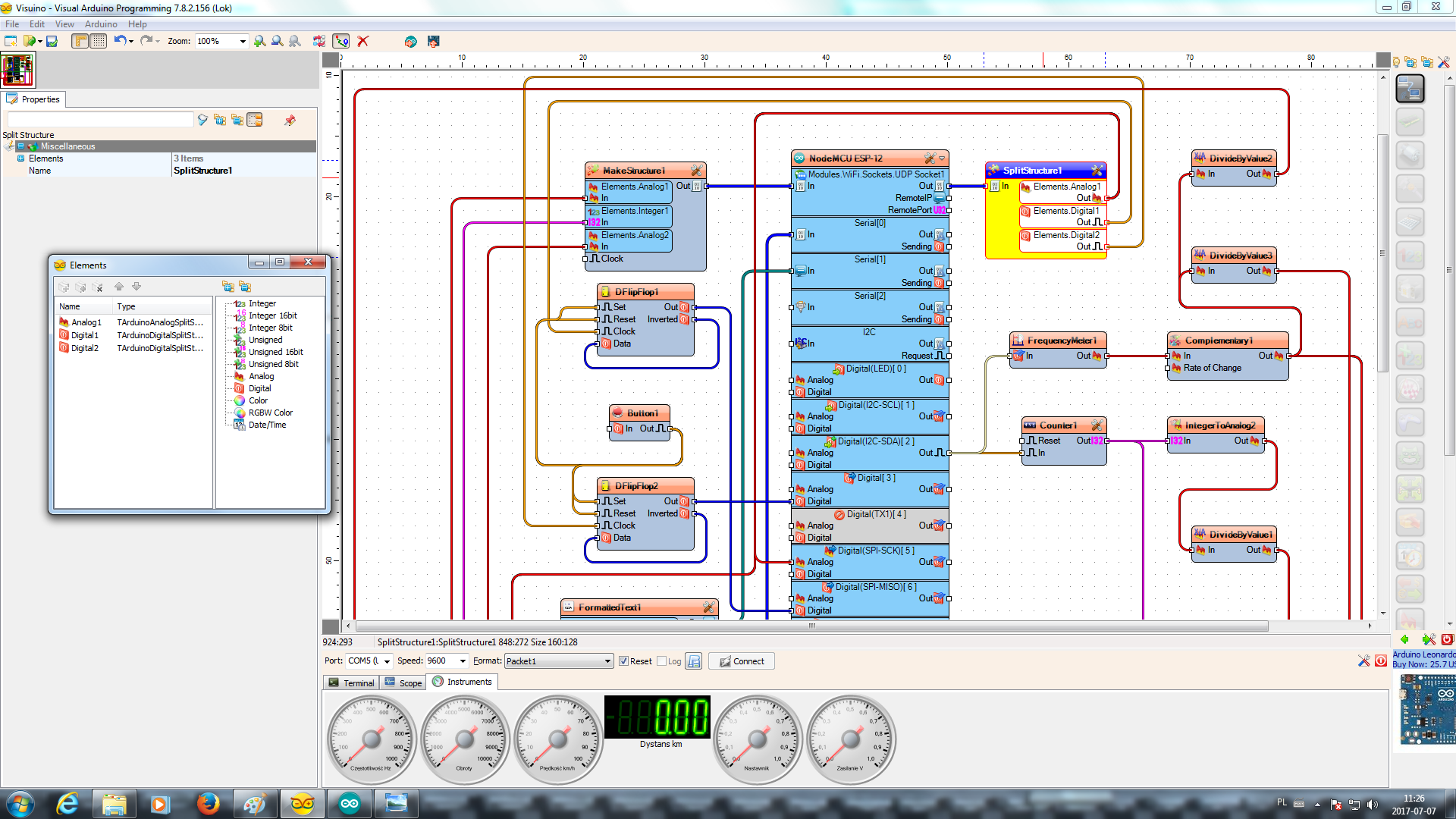Click the Name column header in Elements
Image resolution: width=1456 pixels, height=819 pixels.
pyautogui.click(x=83, y=306)
